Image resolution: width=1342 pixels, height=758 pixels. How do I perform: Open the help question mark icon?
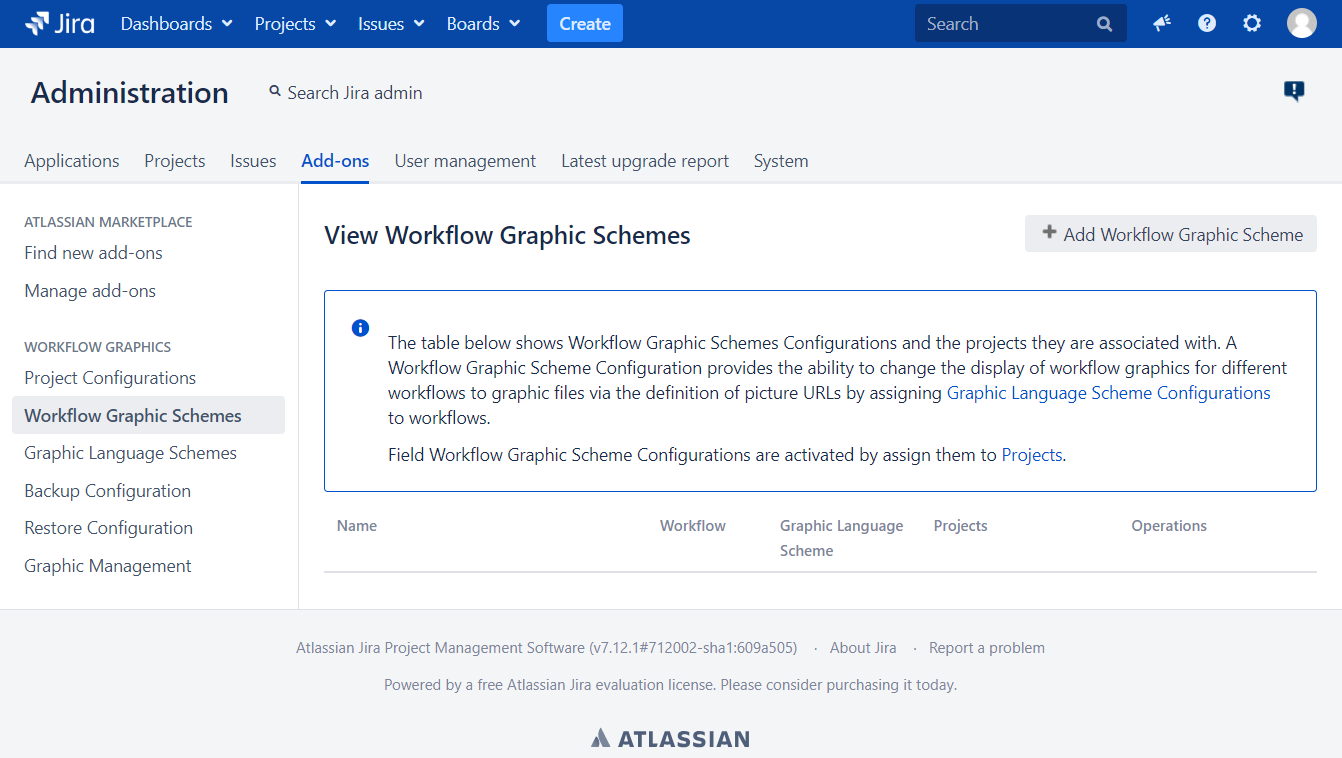tap(1207, 24)
